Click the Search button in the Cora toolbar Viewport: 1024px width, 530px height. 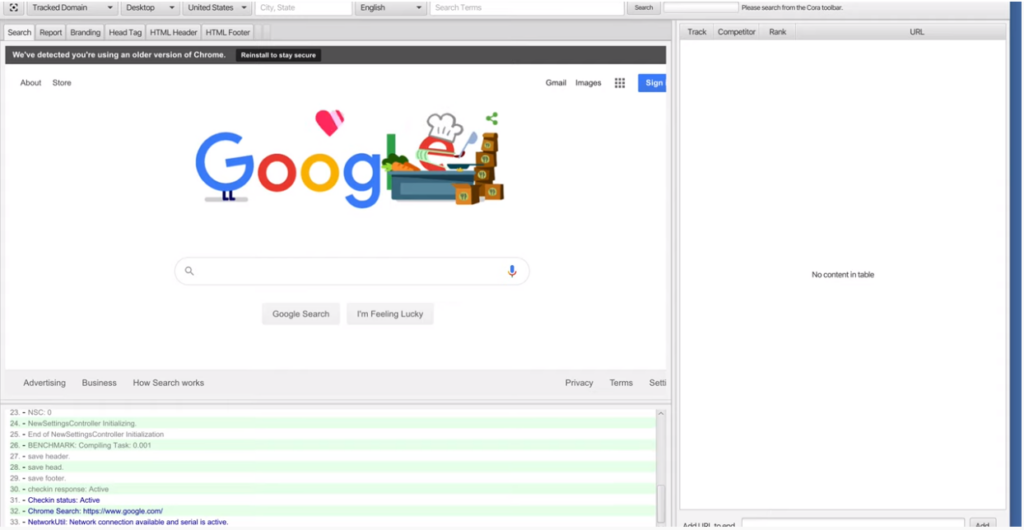click(x=643, y=8)
